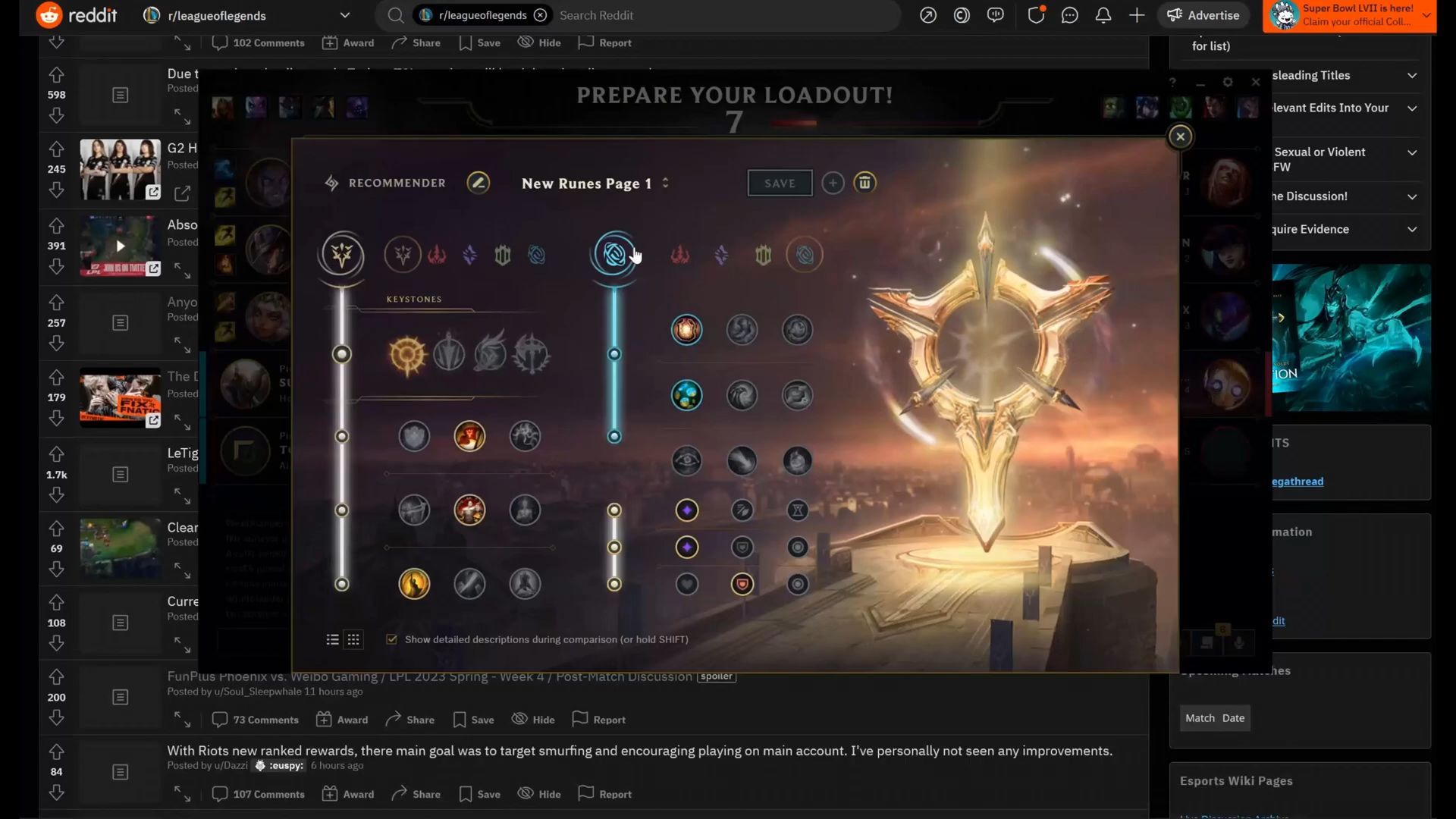The height and width of the screenshot is (819, 1456).
Task: Open the 'egathread' sidebar link
Action: click(1298, 482)
